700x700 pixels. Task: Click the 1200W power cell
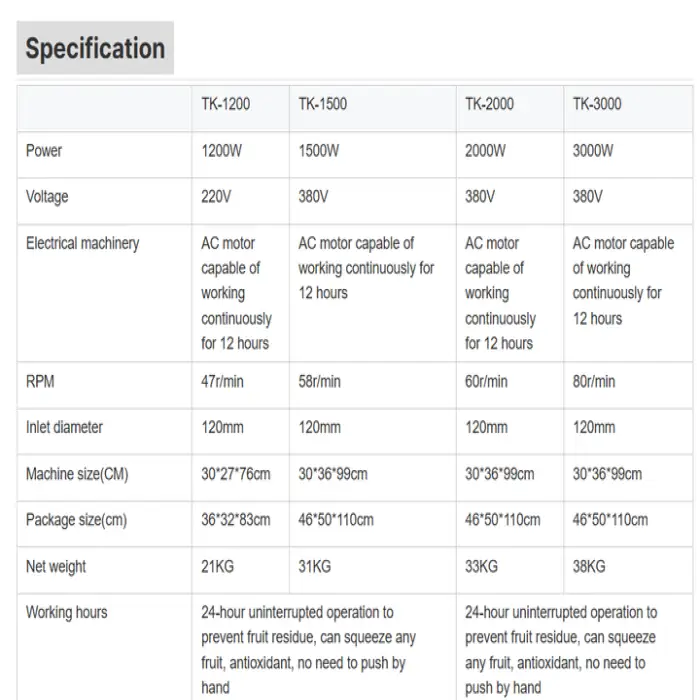click(223, 151)
